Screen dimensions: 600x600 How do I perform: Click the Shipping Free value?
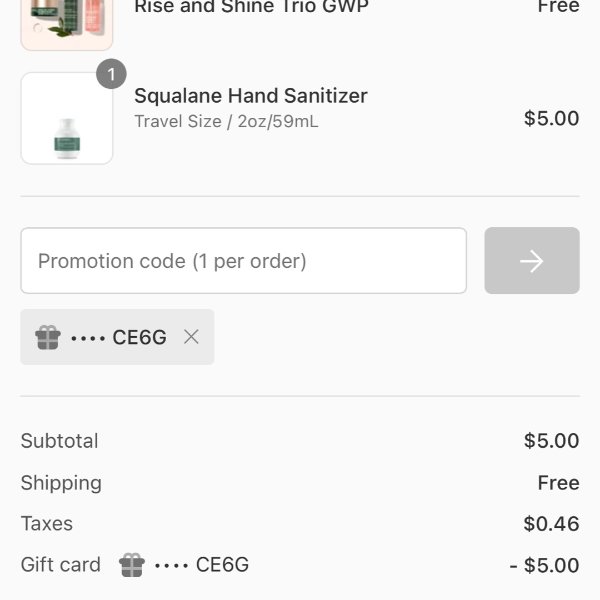point(558,483)
